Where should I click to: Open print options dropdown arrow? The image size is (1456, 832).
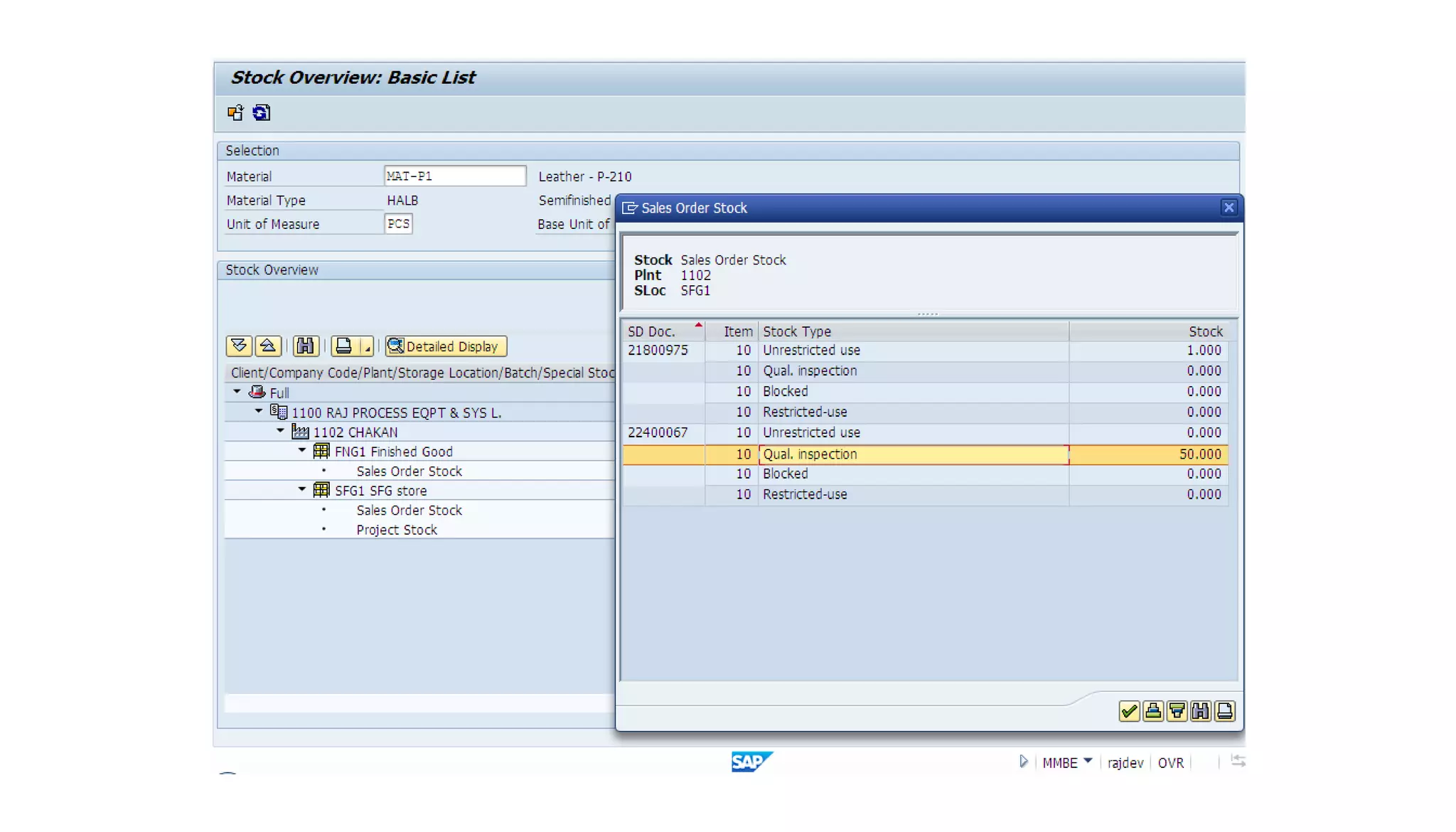(x=367, y=347)
